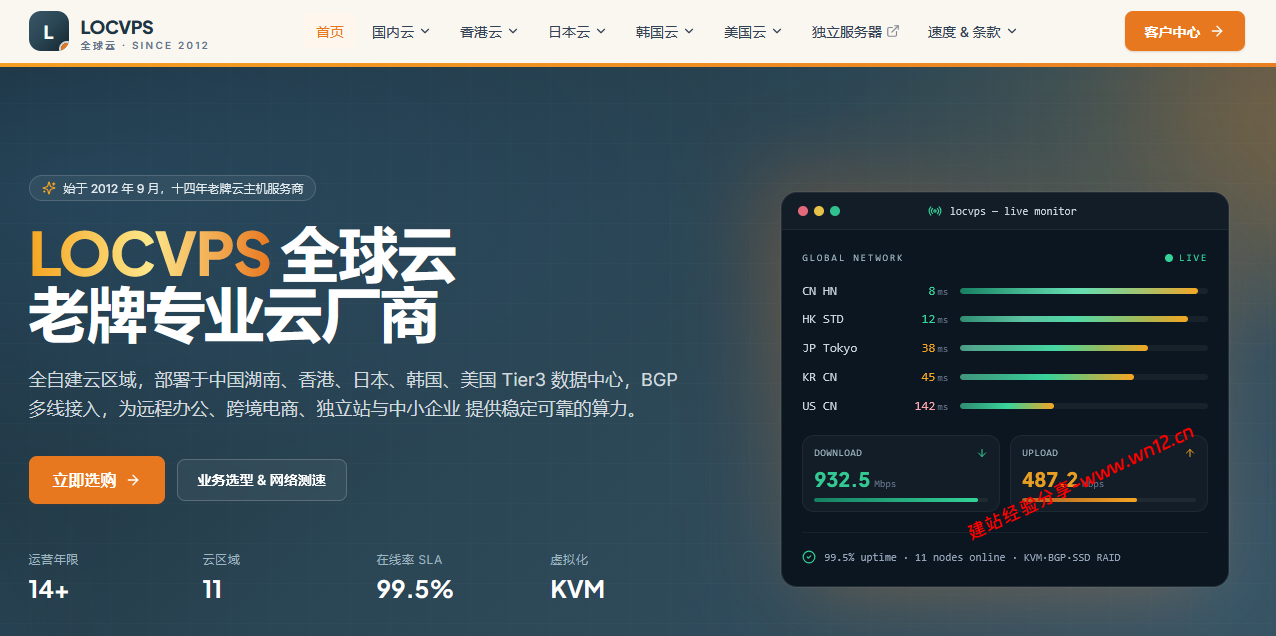Expand the 韩国云 dropdown chevron
The width and height of the screenshot is (1276, 636).
pyautogui.click(x=689, y=32)
